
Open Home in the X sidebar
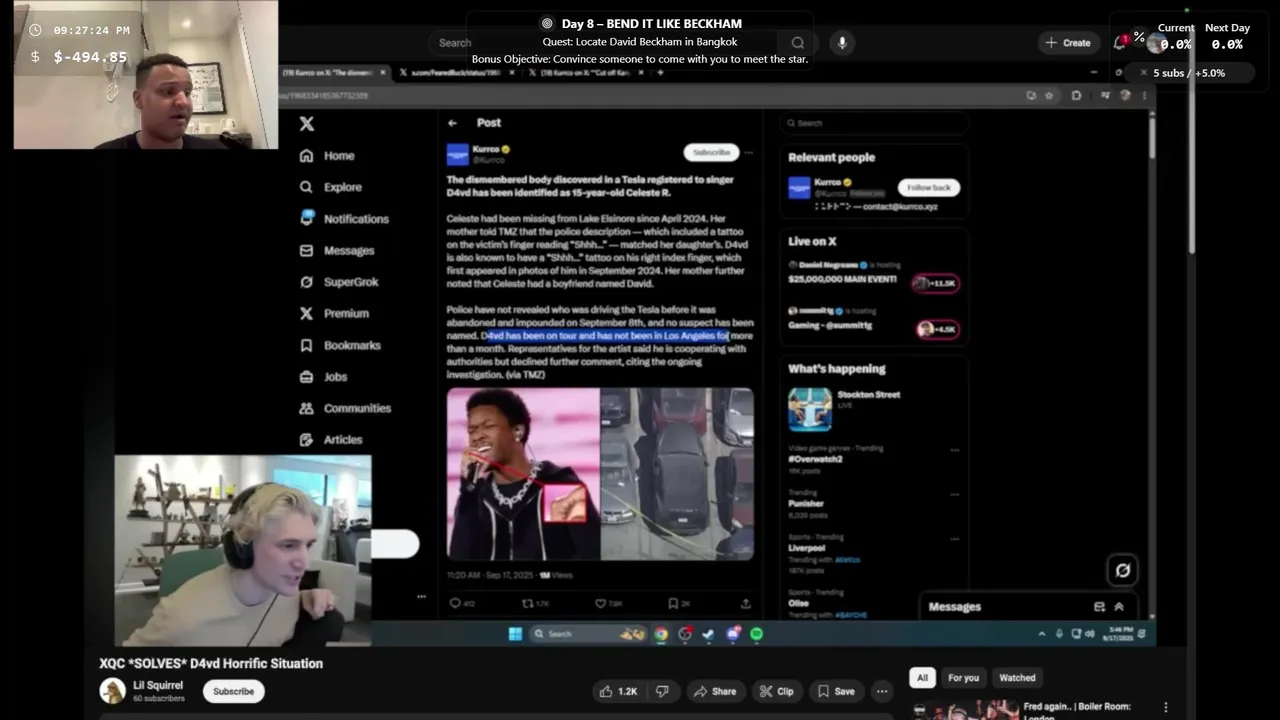click(x=327, y=156)
